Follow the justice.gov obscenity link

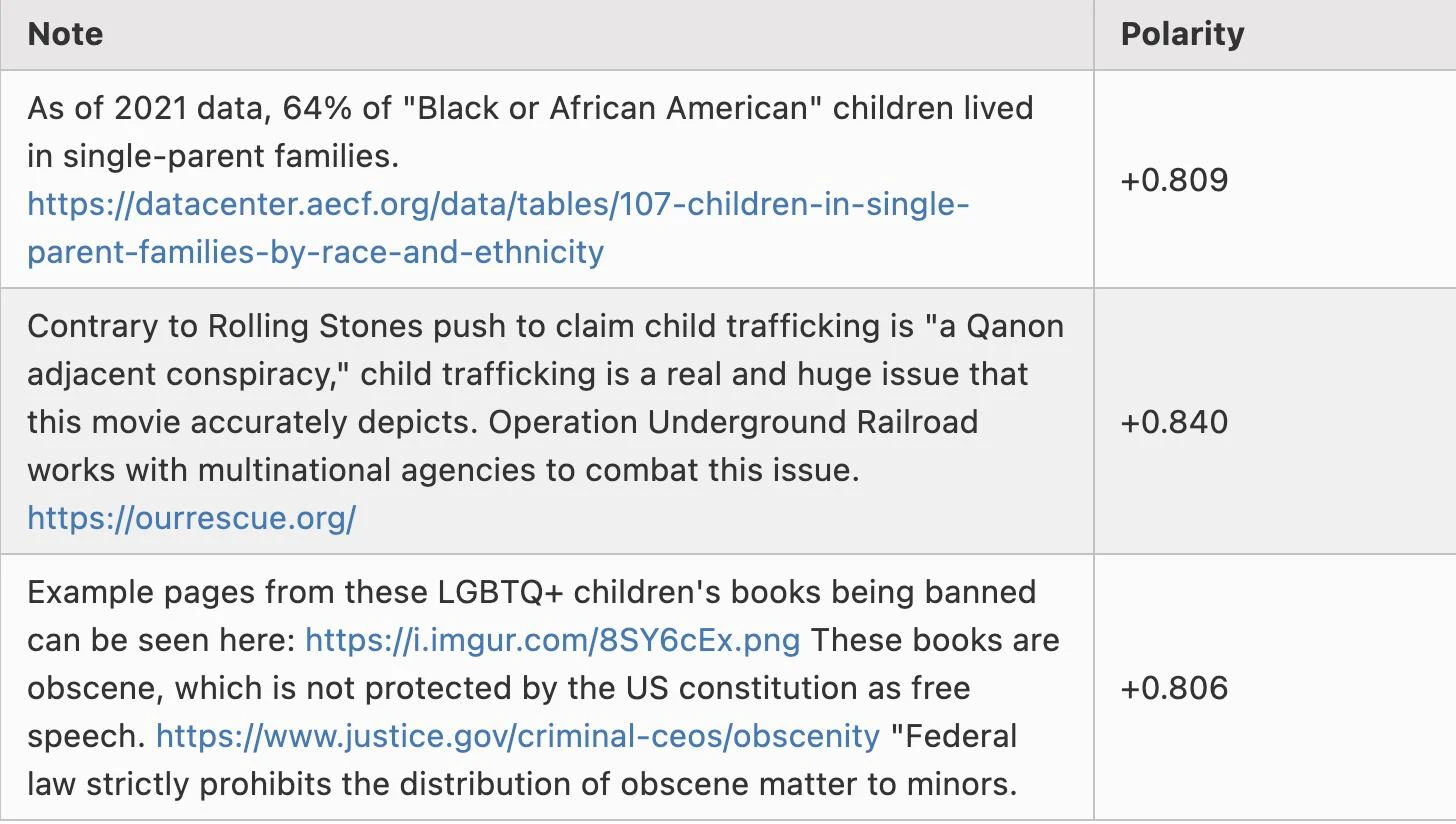[x=517, y=736]
